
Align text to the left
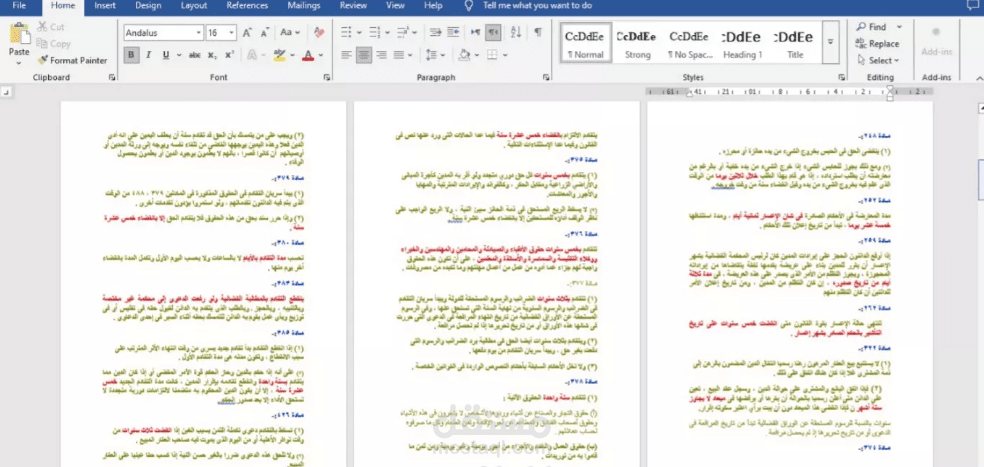pyautogui.click(x=345, y=55)
